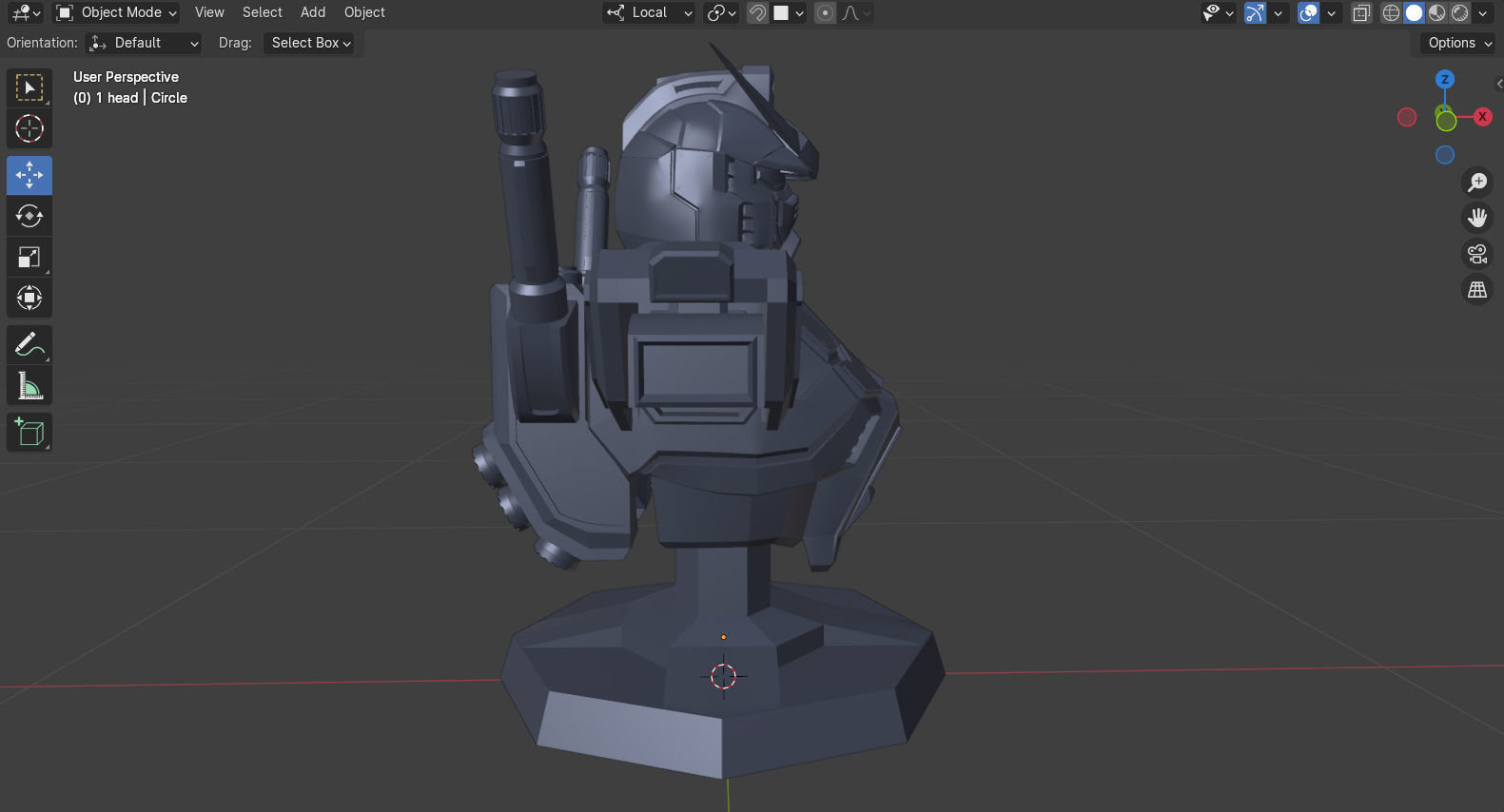Click the green Y axis circle on gizmo

point(1446,121)
